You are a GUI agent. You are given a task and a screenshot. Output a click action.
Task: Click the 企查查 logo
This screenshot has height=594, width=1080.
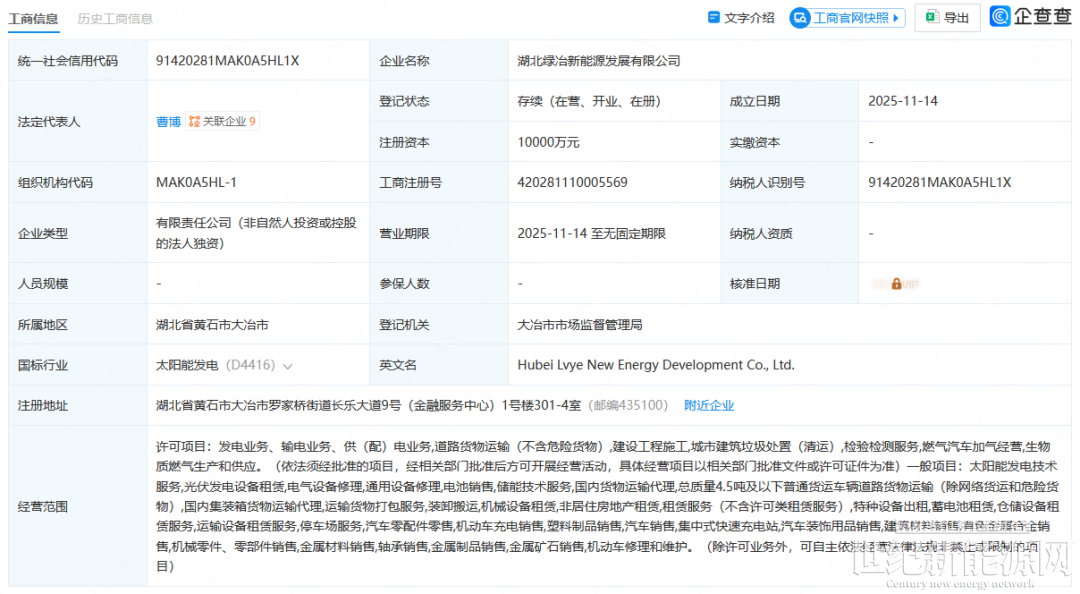(1030, 16)
